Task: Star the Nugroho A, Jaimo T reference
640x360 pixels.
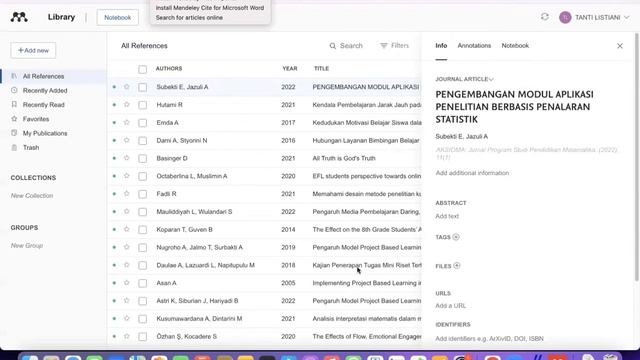Action: tap(127, 247)
